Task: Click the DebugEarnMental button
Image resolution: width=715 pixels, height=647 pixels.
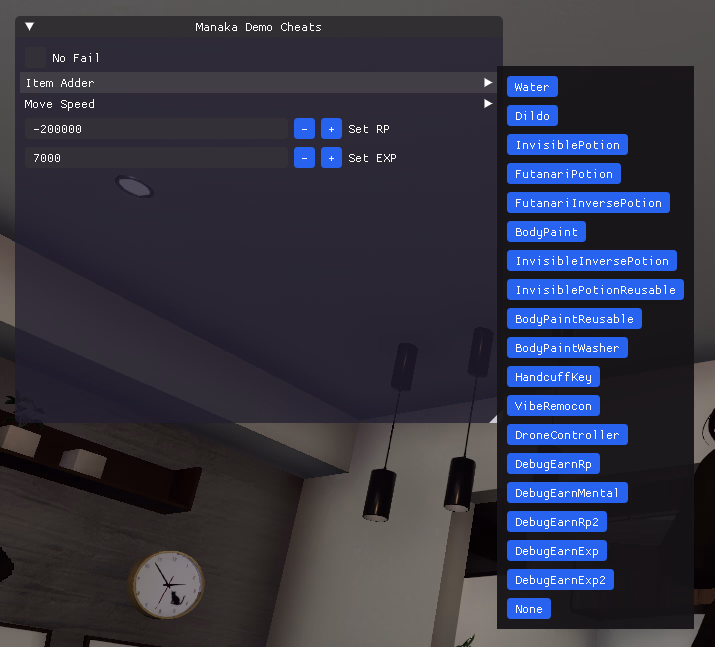Action: 567,492
